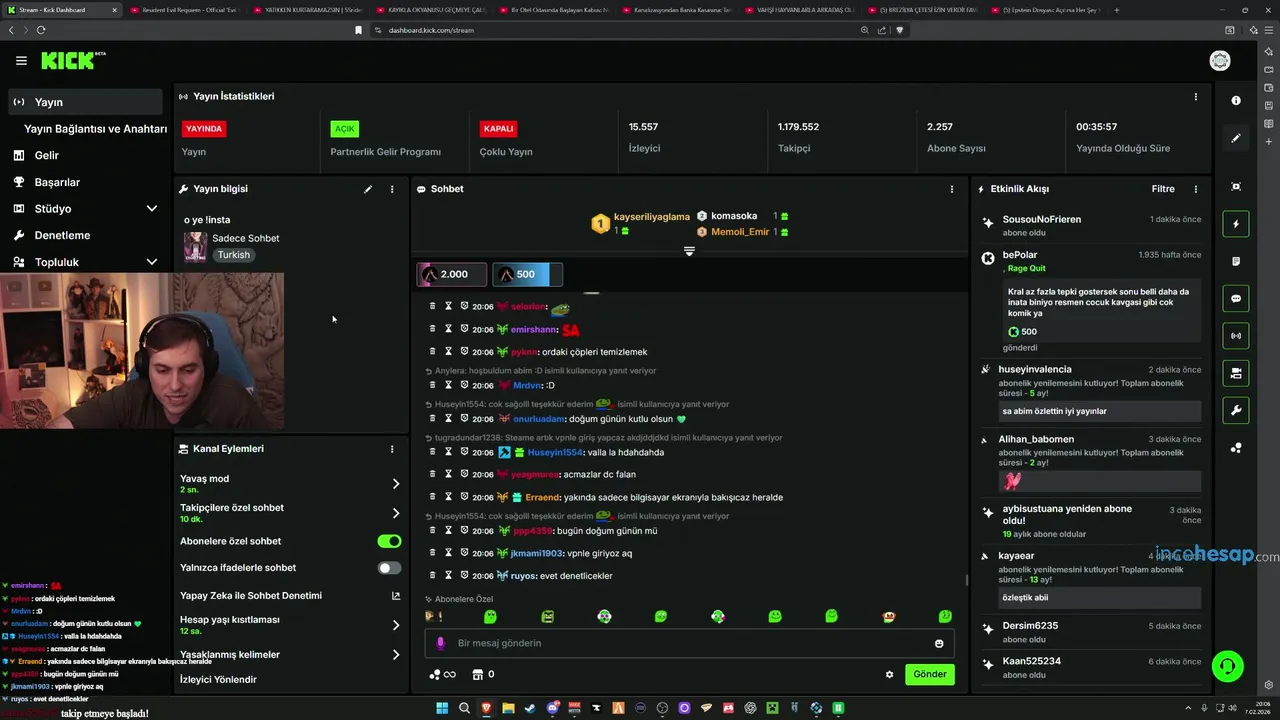
Task: Open the Filtre dropdown in Etkinlik Akışı
Action: pyautogui.click(x=1163, y=189)
